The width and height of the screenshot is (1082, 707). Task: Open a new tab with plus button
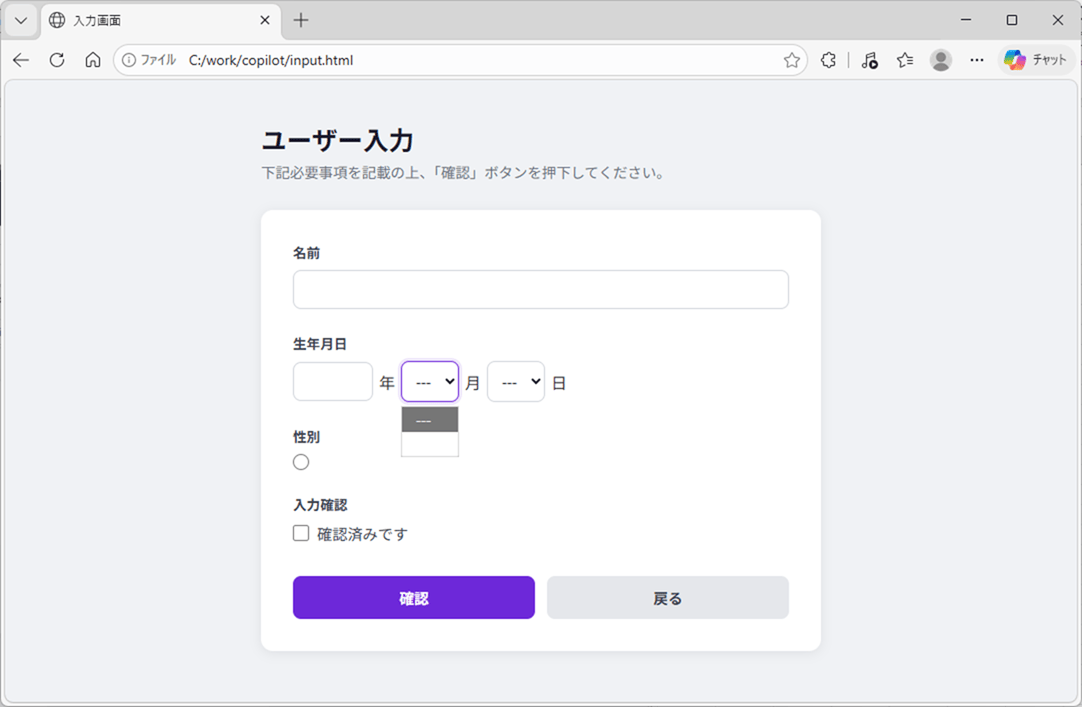(301, 20)
